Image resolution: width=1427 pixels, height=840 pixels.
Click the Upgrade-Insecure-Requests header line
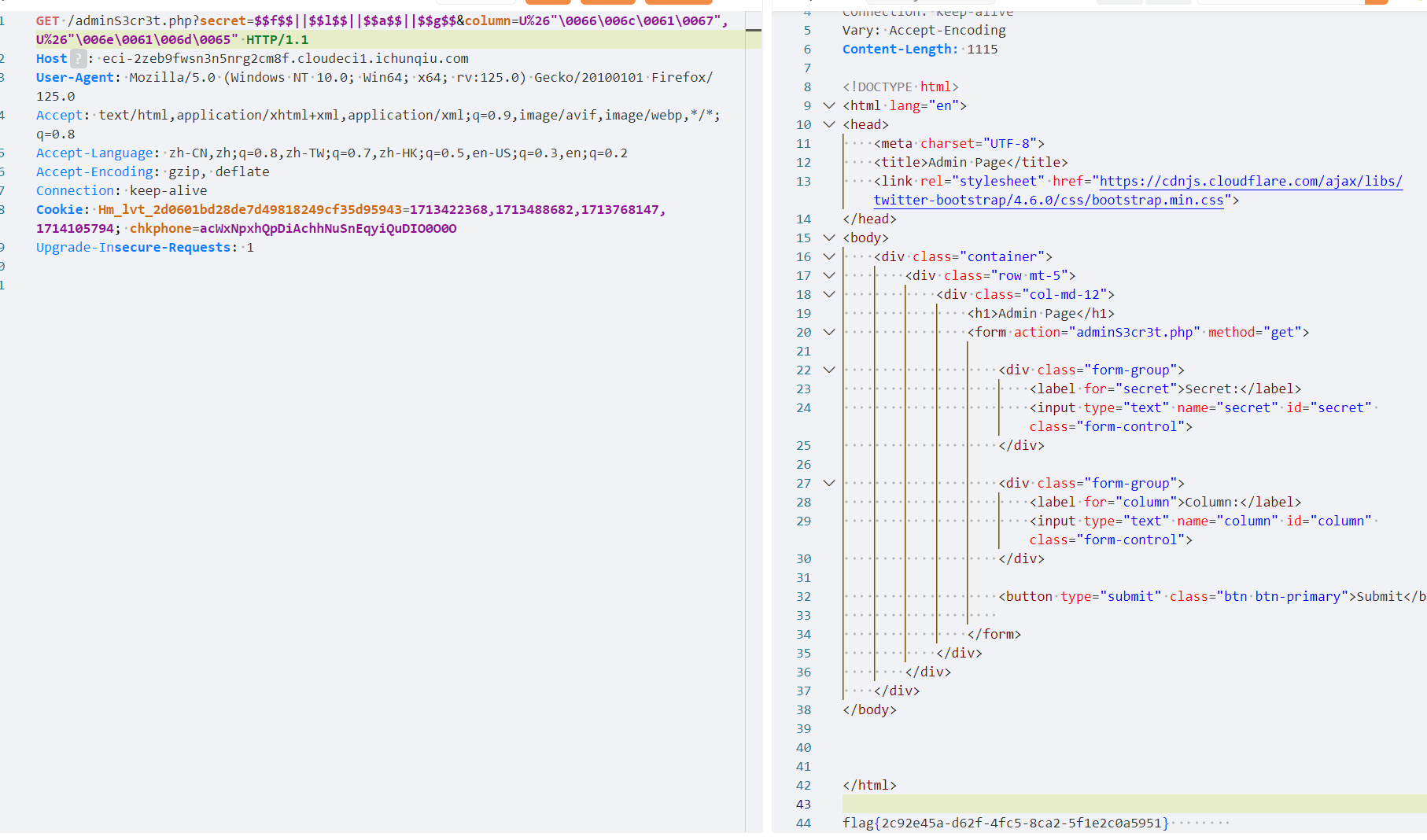click(x=145, y=247)
